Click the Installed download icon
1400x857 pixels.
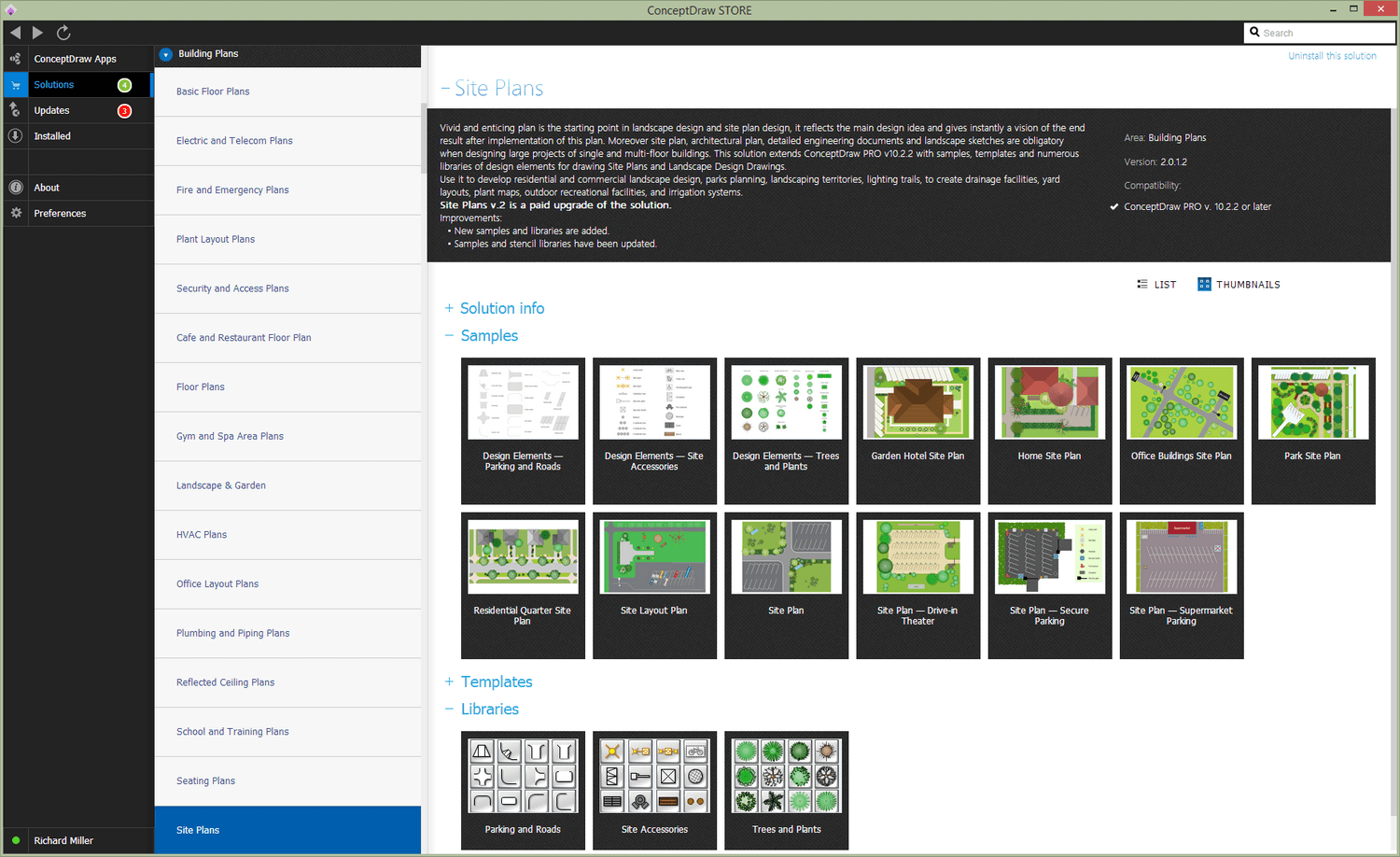click(x=16, y=135)
